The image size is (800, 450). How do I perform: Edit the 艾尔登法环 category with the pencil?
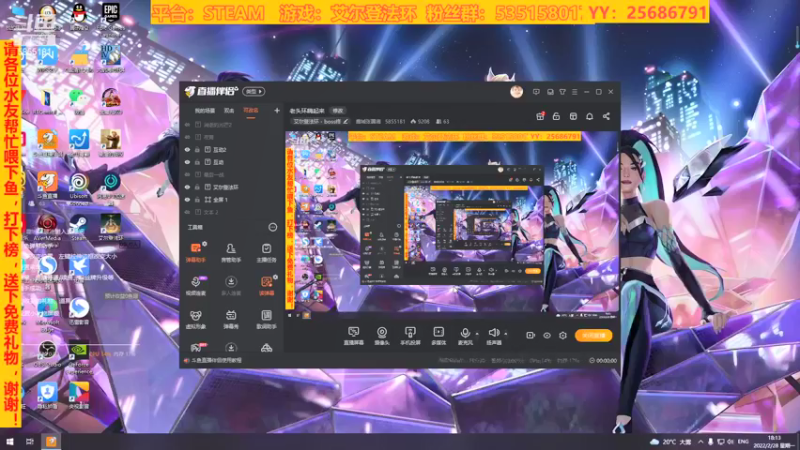[345, 121]
